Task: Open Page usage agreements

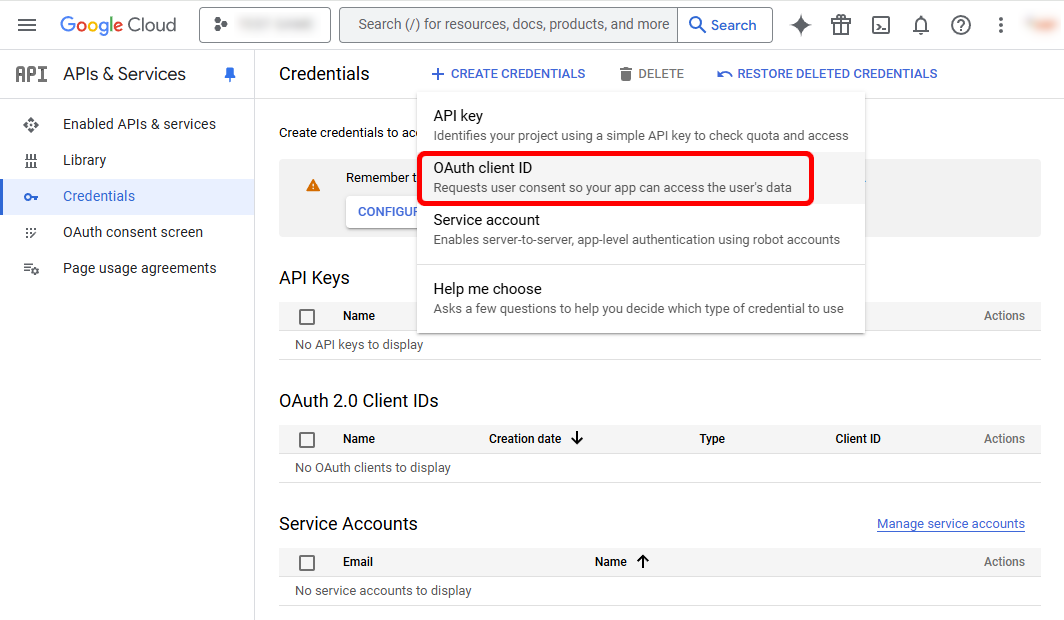Action: [129, 268]
